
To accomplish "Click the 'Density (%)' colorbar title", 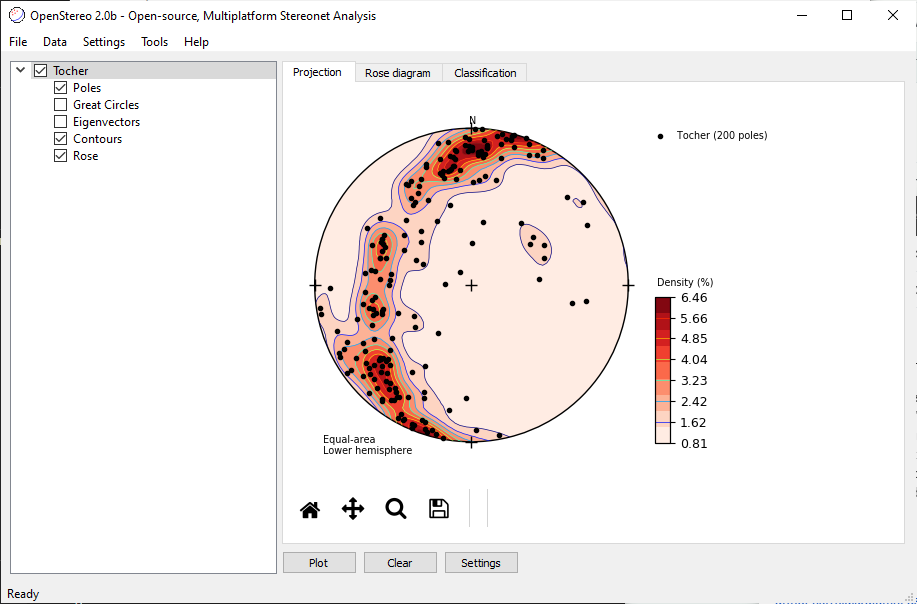I will (x=685, y=282).
